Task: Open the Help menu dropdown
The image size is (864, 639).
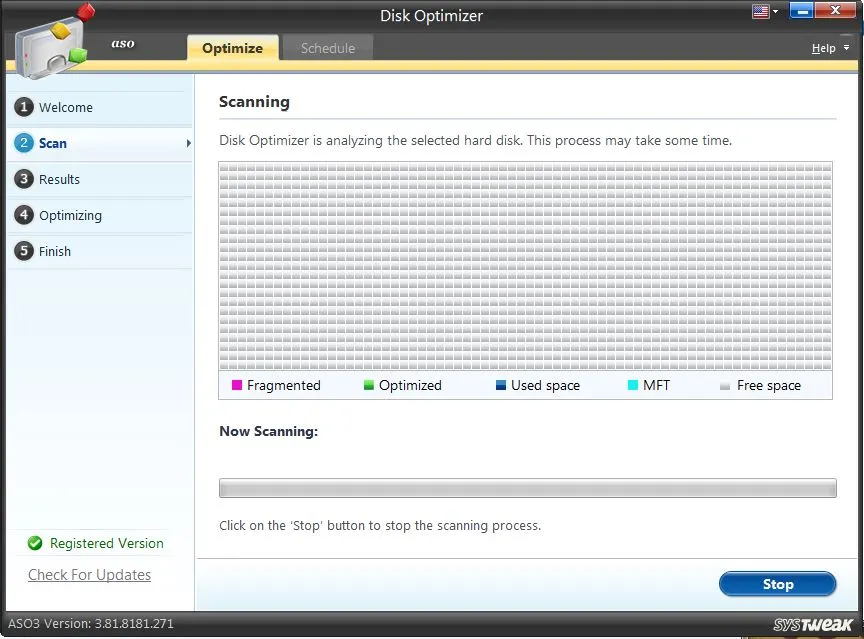Action: click(x=829, y=48)
